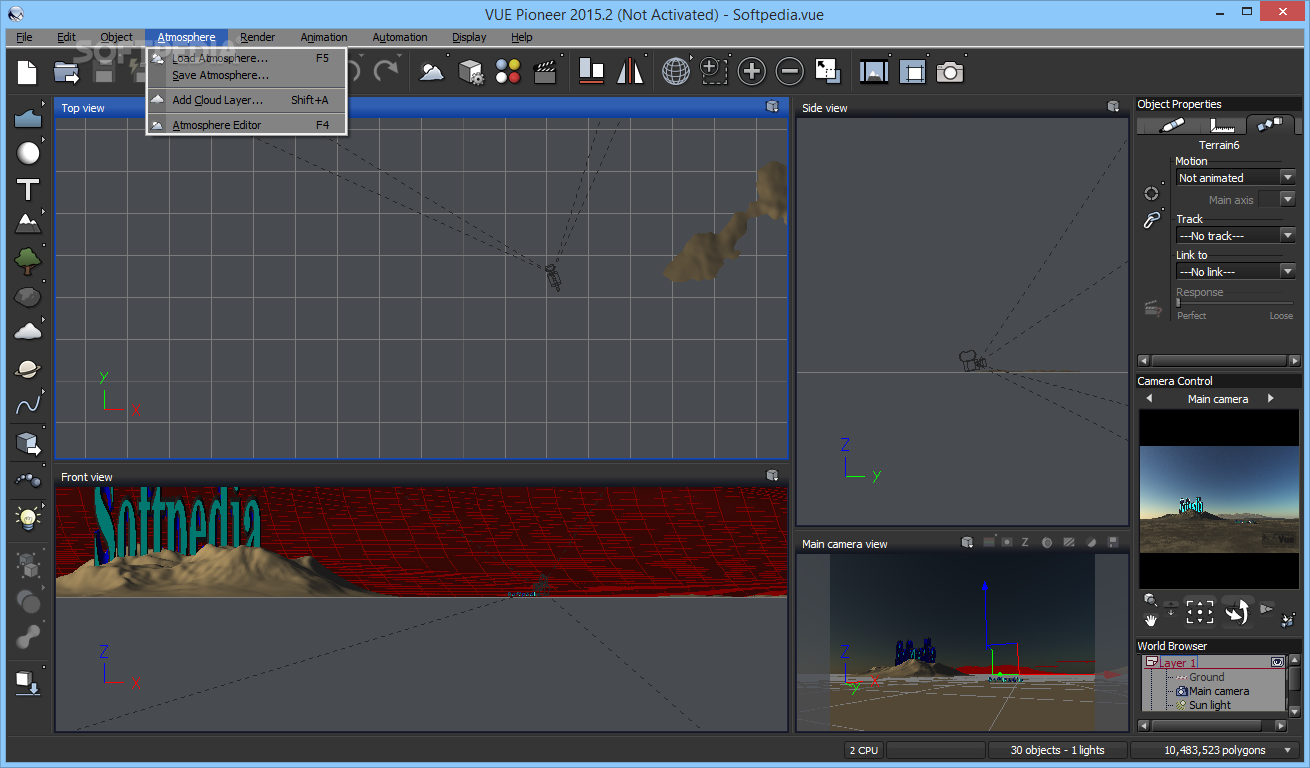Click the render camera icon in toolbar
The height and width of the screenshot is (768, 1310).
(x=950, y=72)
